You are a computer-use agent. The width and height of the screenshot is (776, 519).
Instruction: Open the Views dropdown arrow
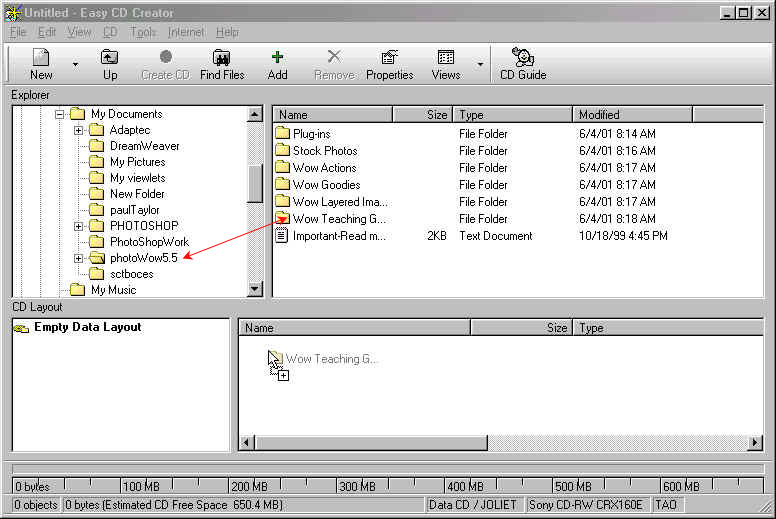(480, 64)
